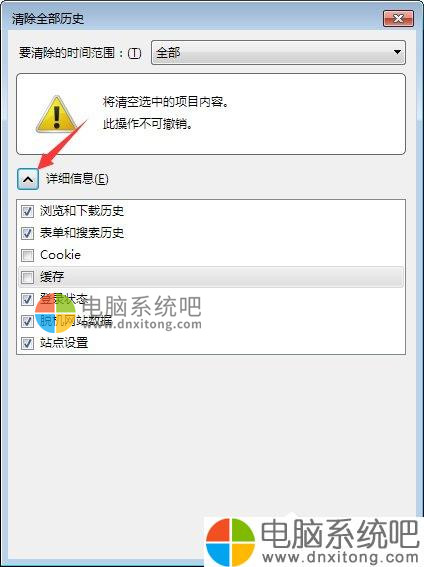
Task: Click the yellow warning triangle icon
Action: (56, 114)
